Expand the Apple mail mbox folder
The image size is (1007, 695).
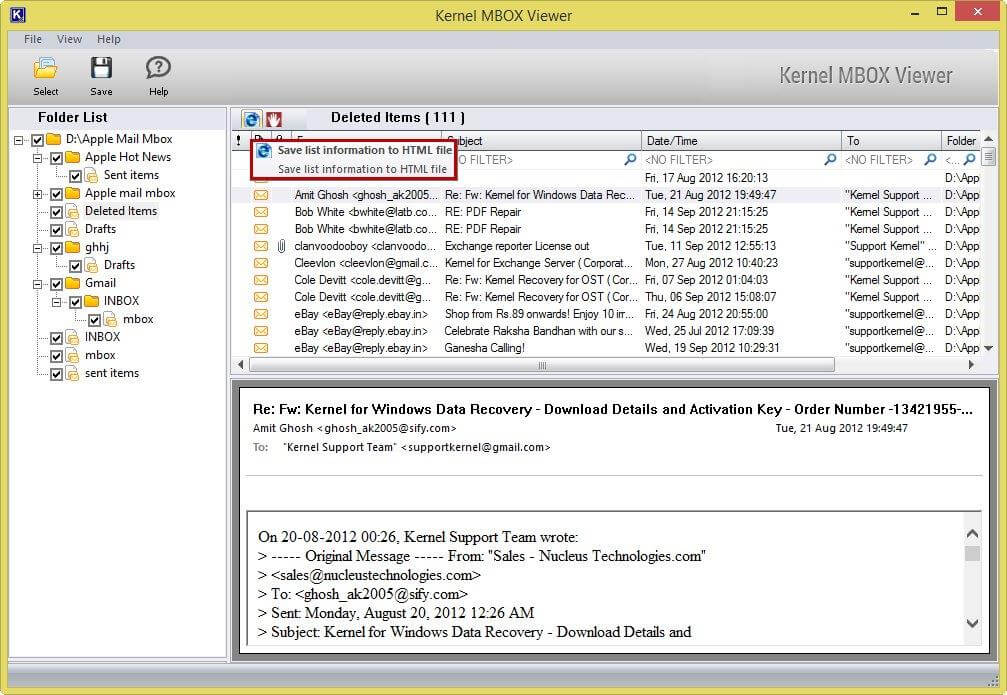tap(37, 193)
